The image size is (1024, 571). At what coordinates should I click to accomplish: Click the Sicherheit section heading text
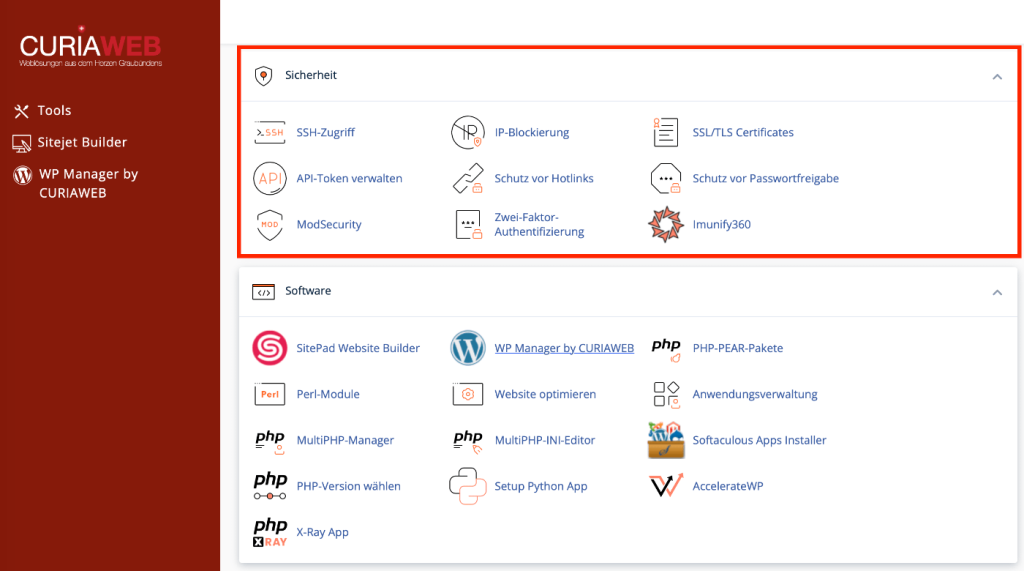(x=310, y=75)
